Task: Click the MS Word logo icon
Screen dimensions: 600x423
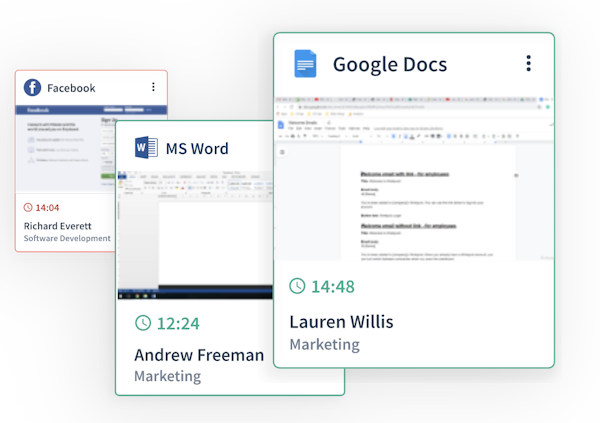Action: pyautogui.click(x=146, y=148)
